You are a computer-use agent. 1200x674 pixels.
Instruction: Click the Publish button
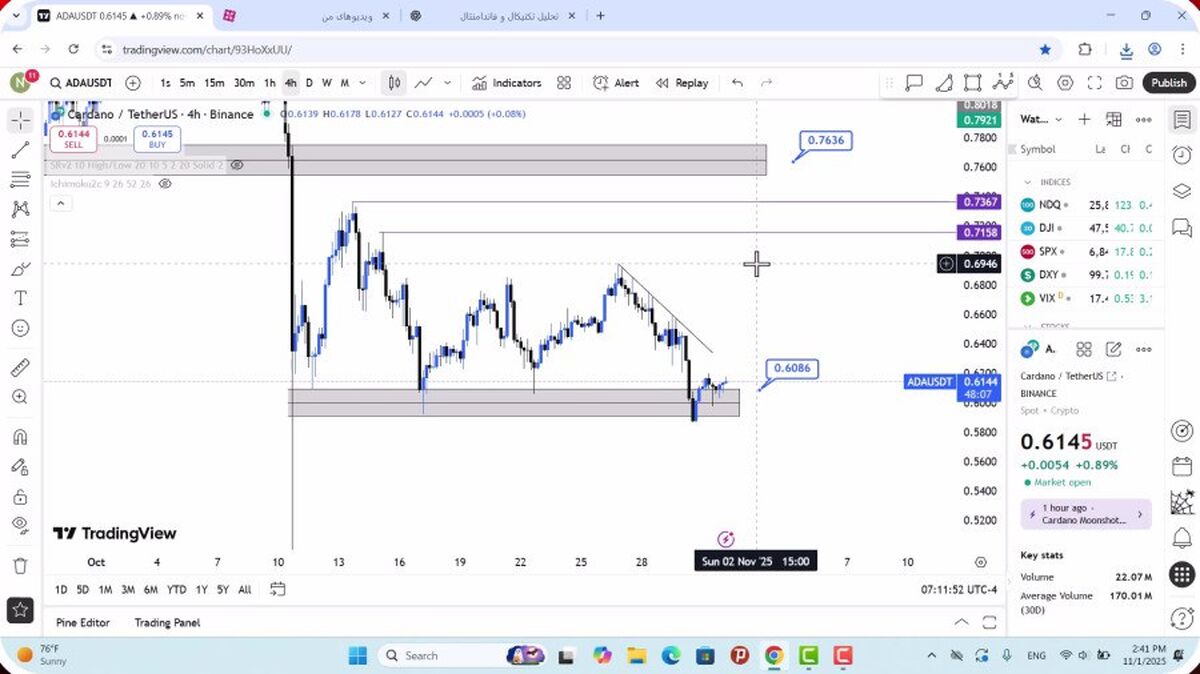[x=1168, y=83]
